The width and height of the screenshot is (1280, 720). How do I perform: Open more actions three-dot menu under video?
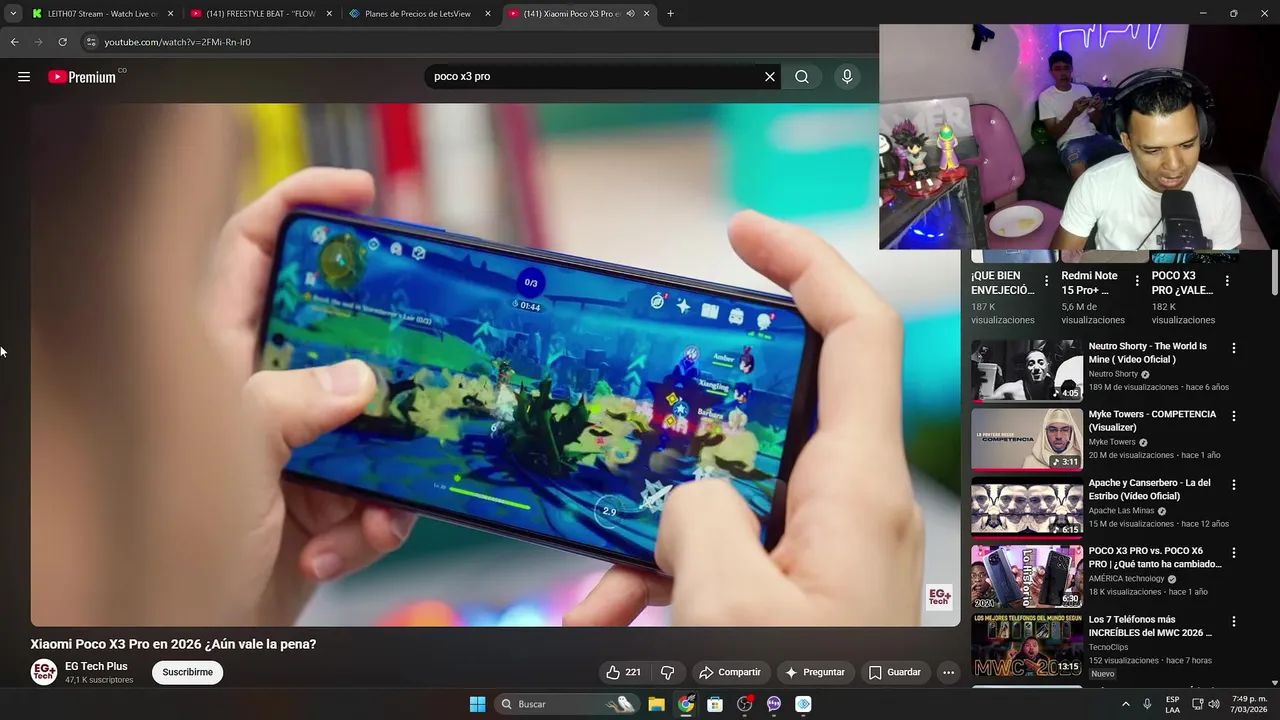pyautogui.click(x=949, y=672)
